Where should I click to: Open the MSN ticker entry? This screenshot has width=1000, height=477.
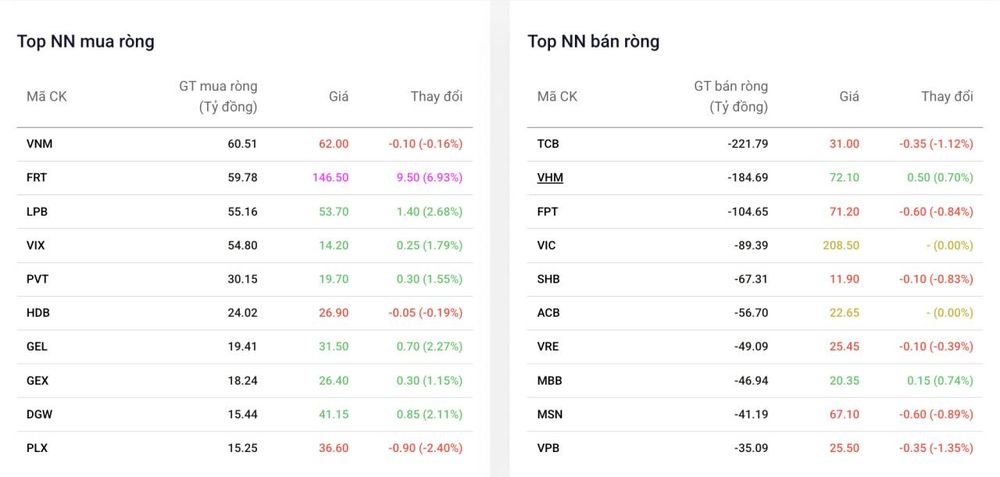548,415
